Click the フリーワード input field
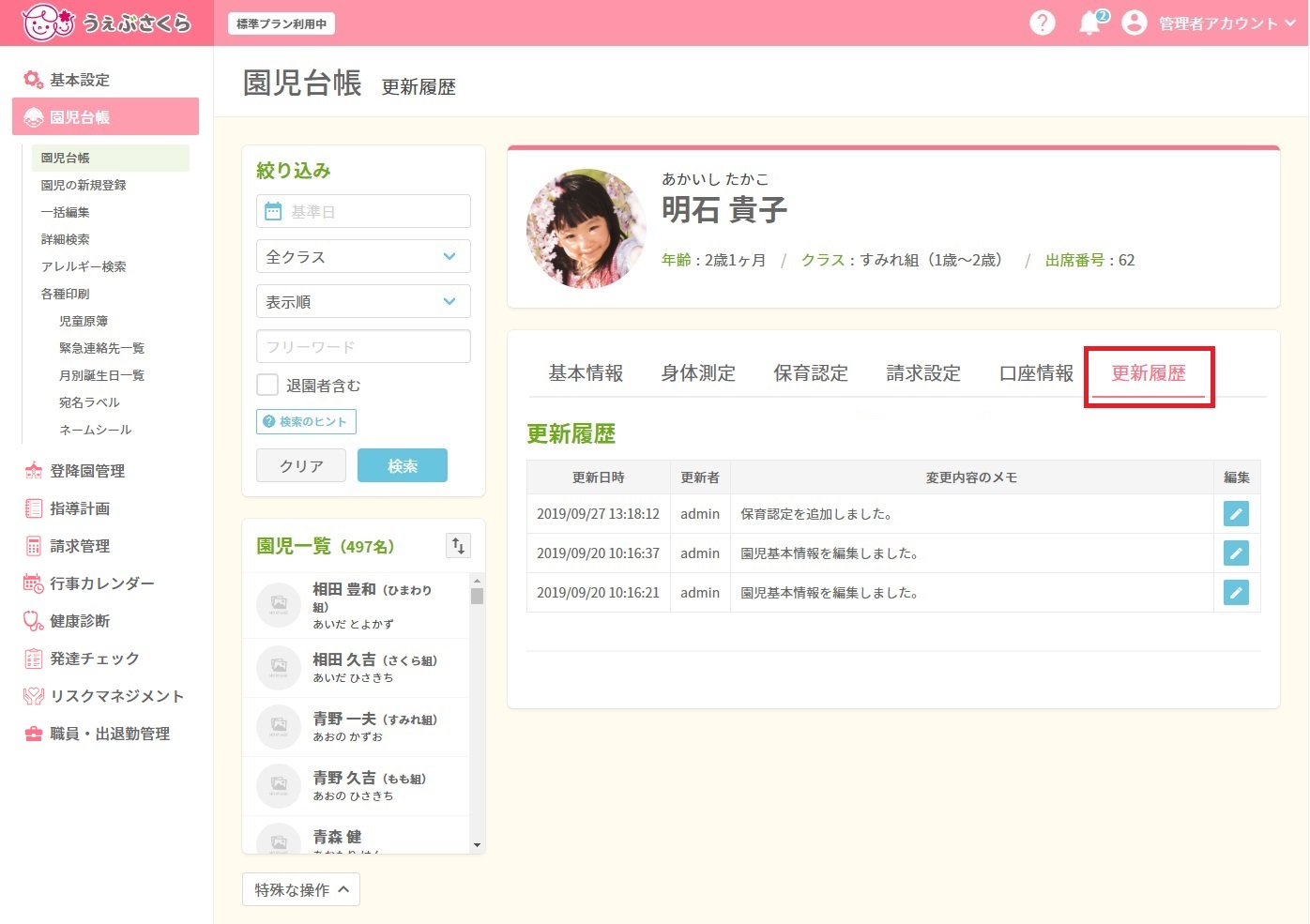 [363, 346]
